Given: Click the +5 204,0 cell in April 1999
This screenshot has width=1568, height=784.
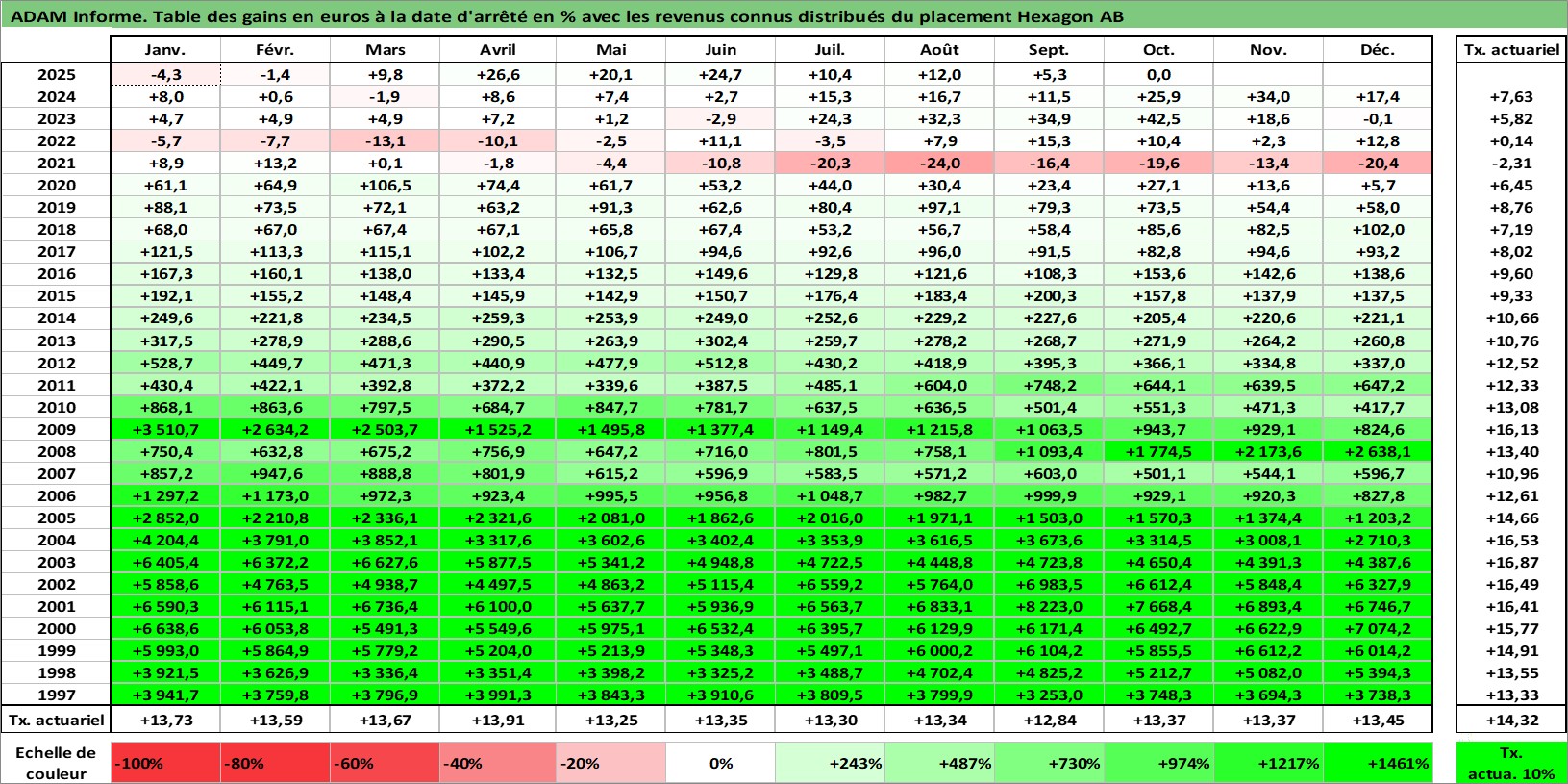Looking at the screenshot, I should pos(497,651).
